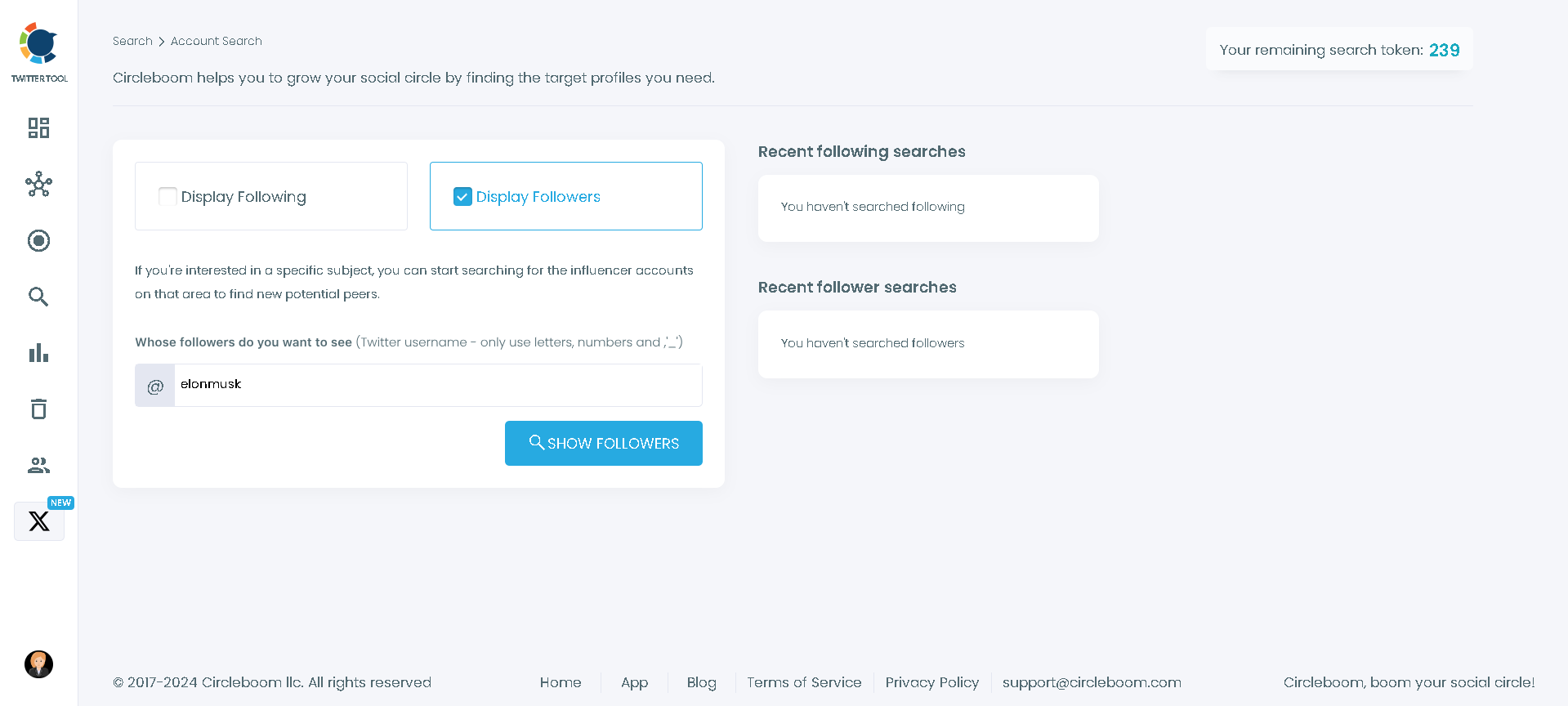
Task: Enable the Display Following checkbox
Action: click(167, 196)
